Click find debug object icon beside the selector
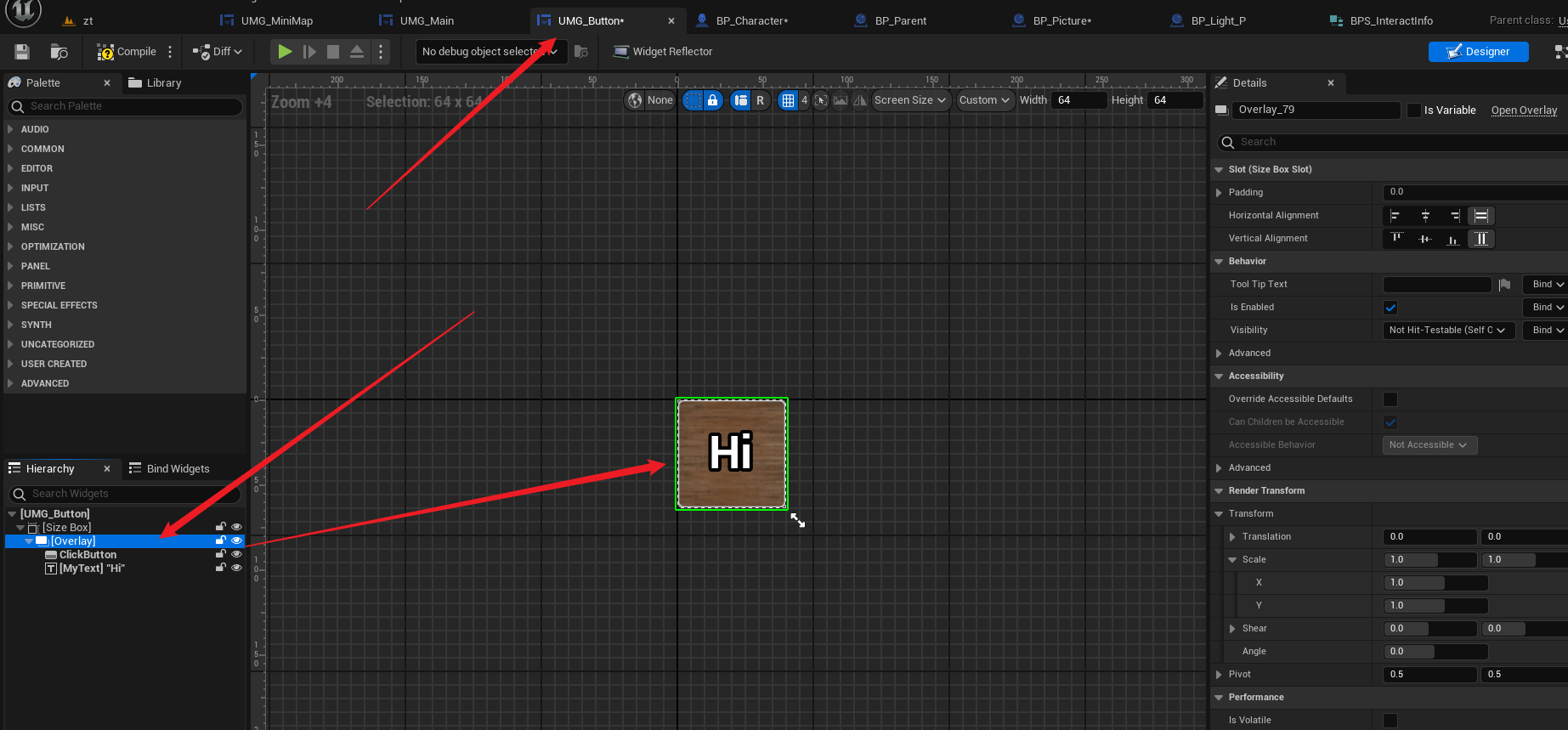This screenshot has height=730, width=1568. click(x=581, y=52)
